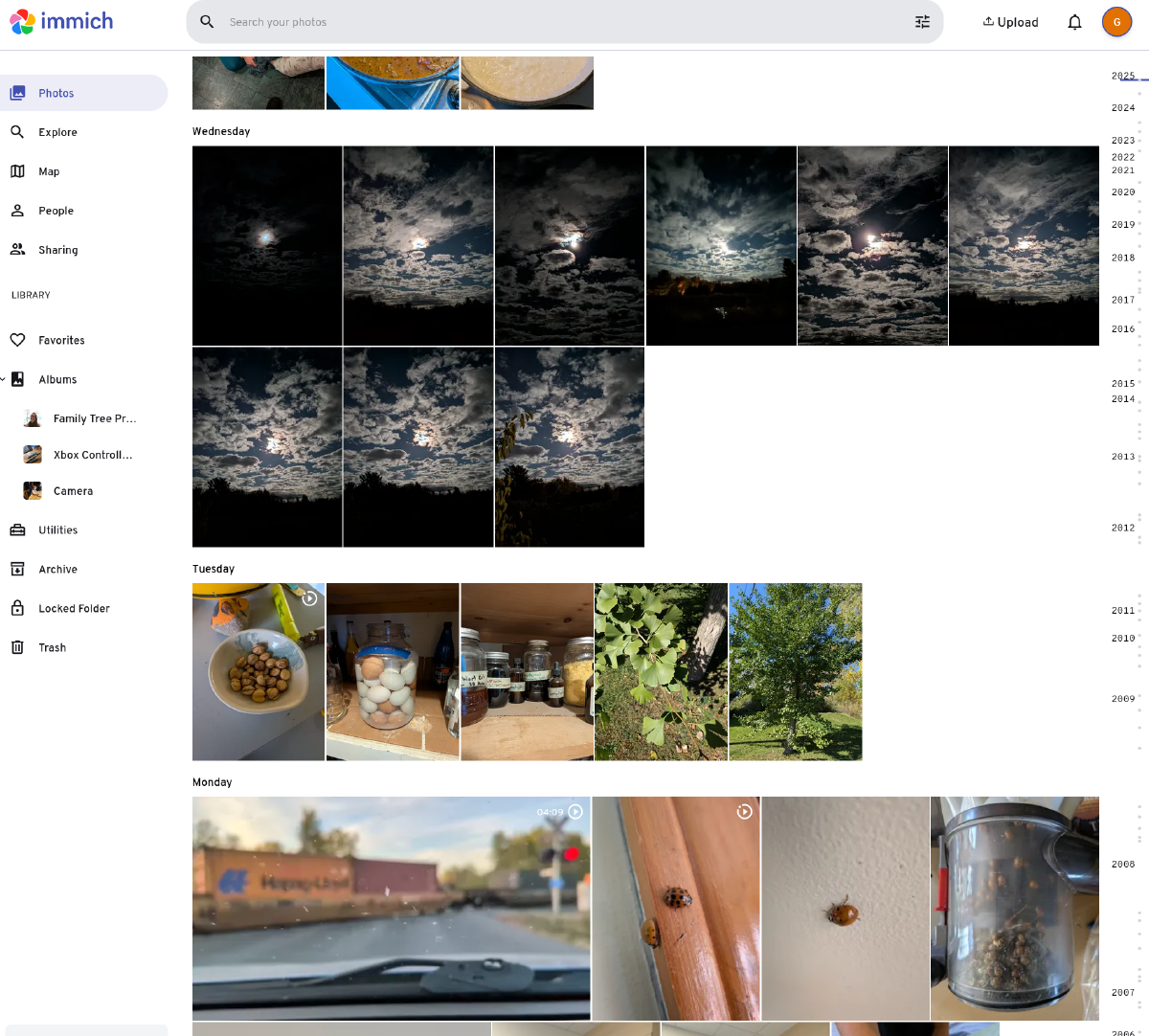Click the search magnifier icon
Viewport: 1149px width, 1036px height.
tap(207, 22)
